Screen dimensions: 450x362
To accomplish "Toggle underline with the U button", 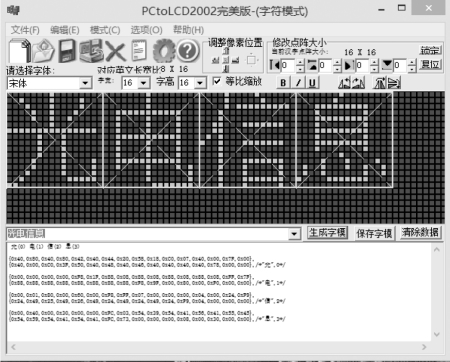I will click(313, 82).
